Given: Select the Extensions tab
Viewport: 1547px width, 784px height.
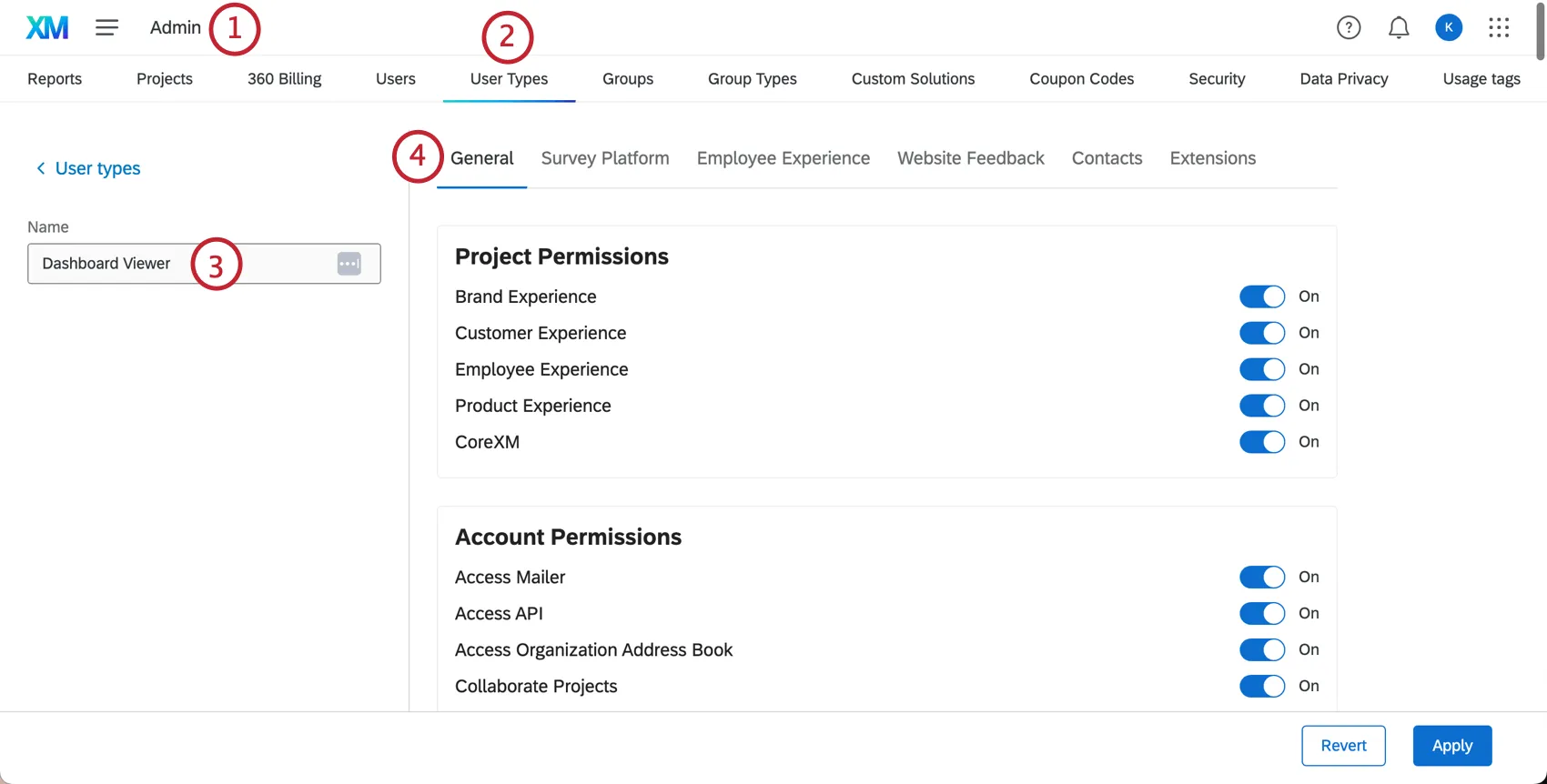Looking at the screenshot, I should (x=1213, y=158).
